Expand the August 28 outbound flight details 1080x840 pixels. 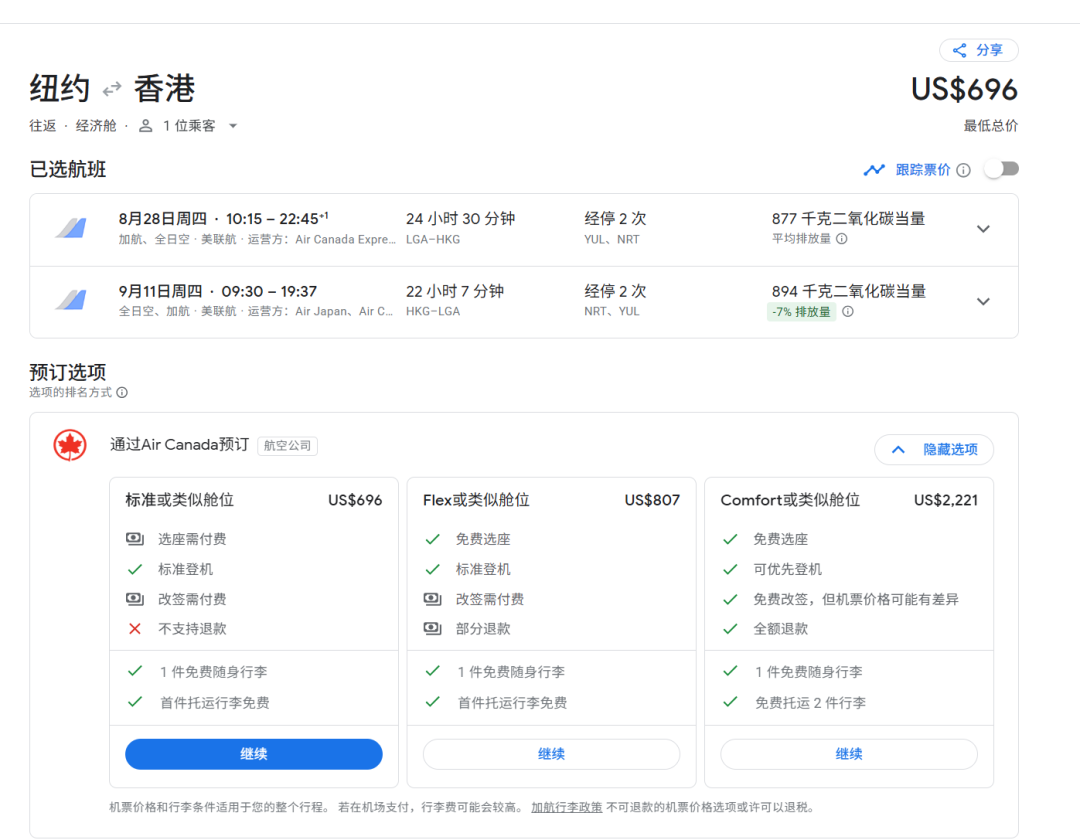(983, 229)
